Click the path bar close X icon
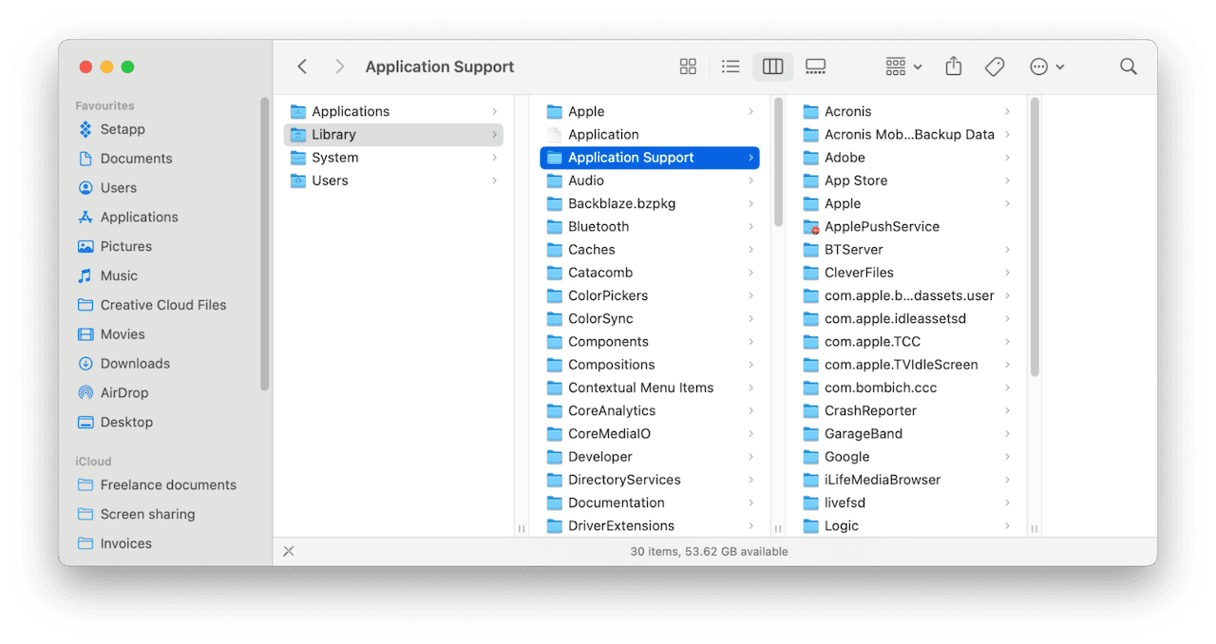Viewport: 1216px width, 644px height. [x=289, y=551]
